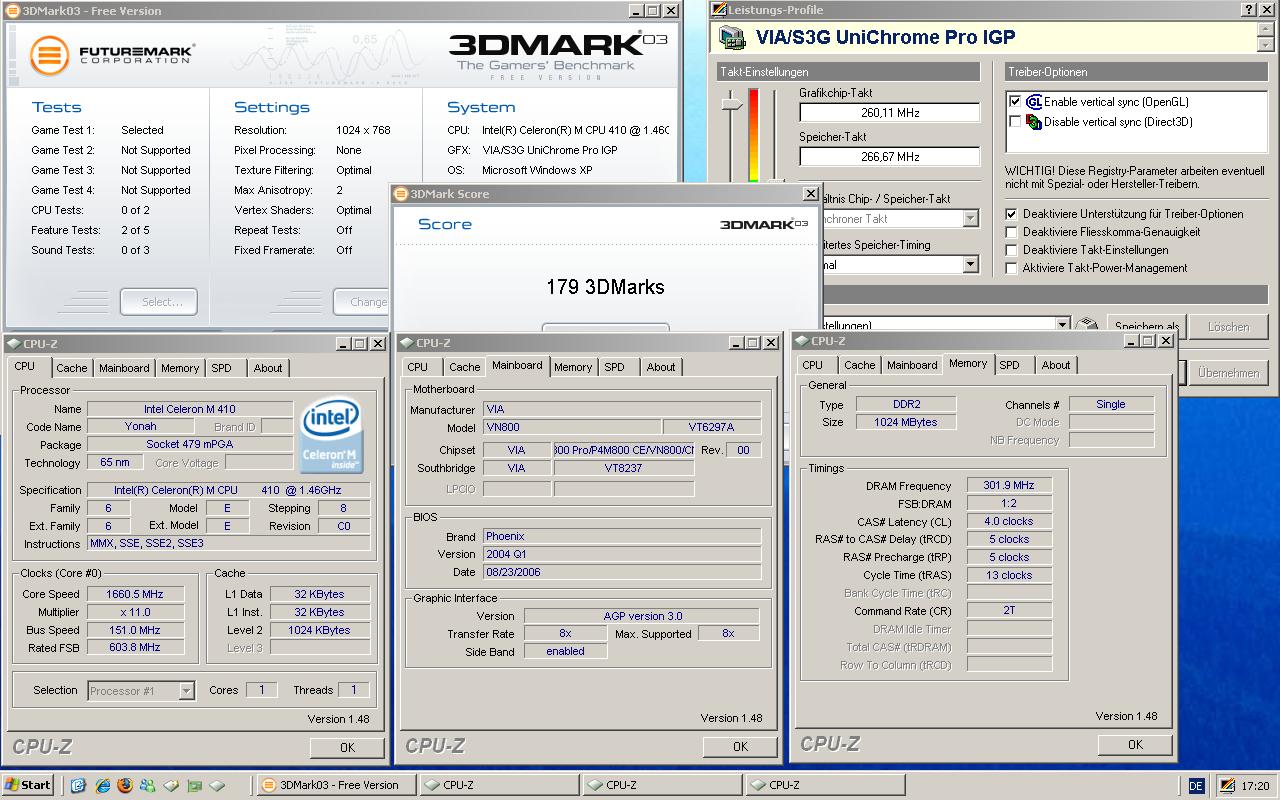Open the Synchroner Takt dropdown
This screenshot has width=1280, height=800.
tap(970, 219)
